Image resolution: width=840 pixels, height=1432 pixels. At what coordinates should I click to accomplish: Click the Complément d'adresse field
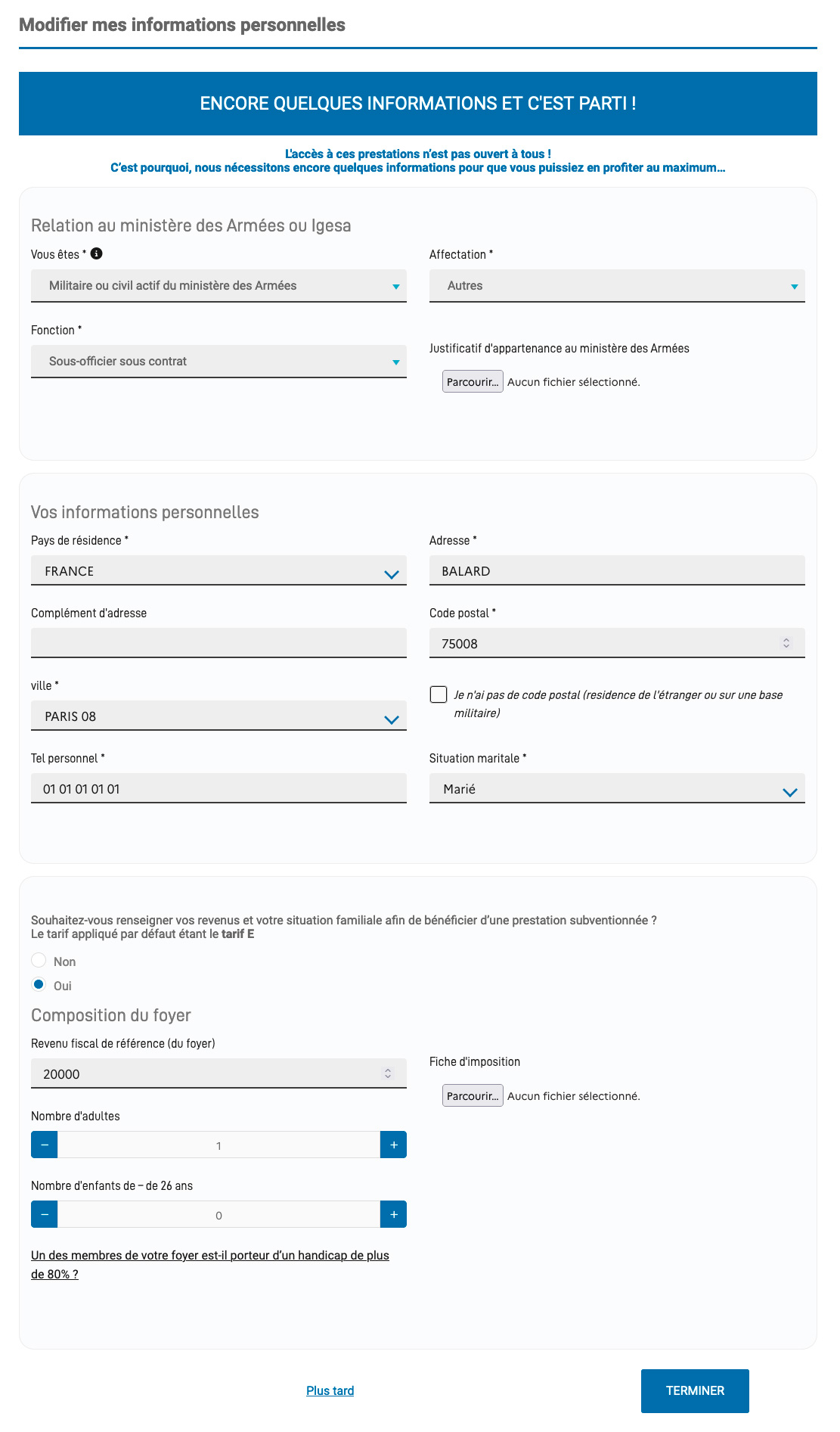219,643
